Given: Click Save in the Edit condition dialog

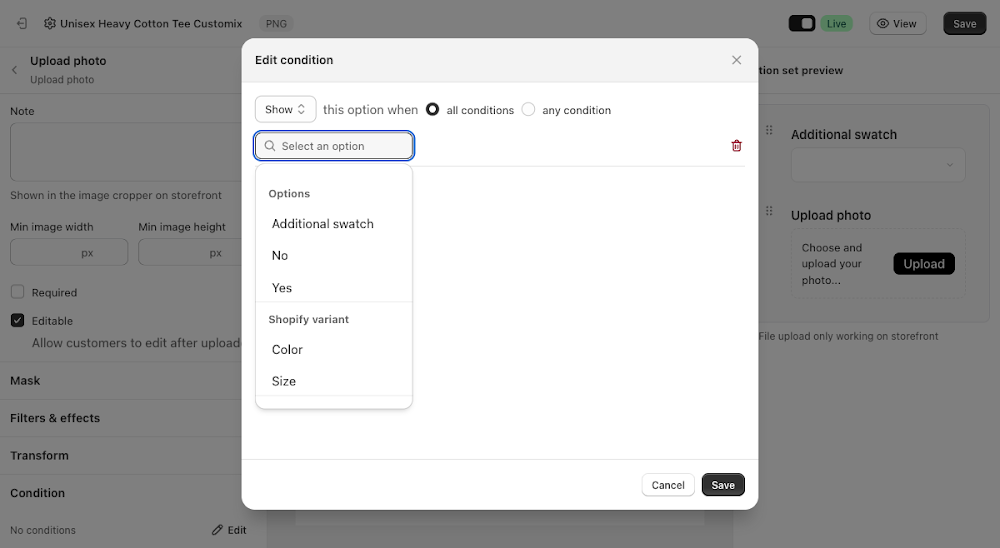Looking at the screenshot, I should [x=723, y=485].
